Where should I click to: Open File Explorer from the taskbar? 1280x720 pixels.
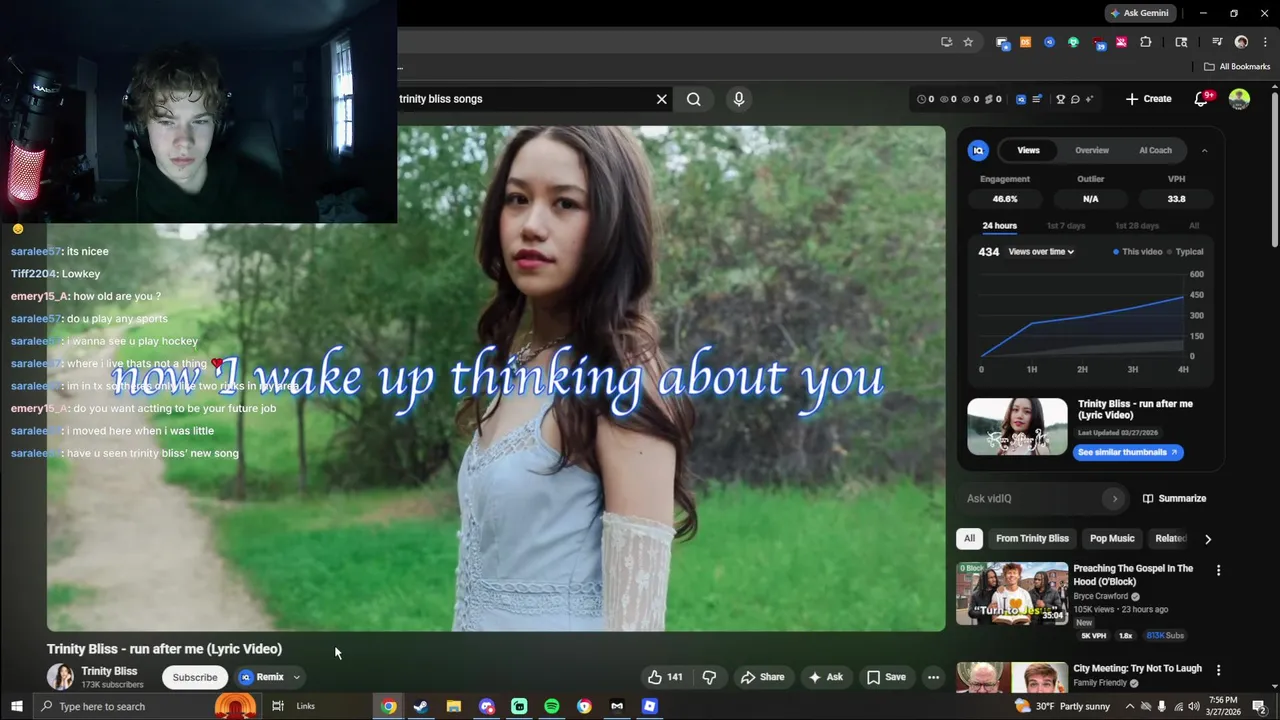(x=454, y=706)
